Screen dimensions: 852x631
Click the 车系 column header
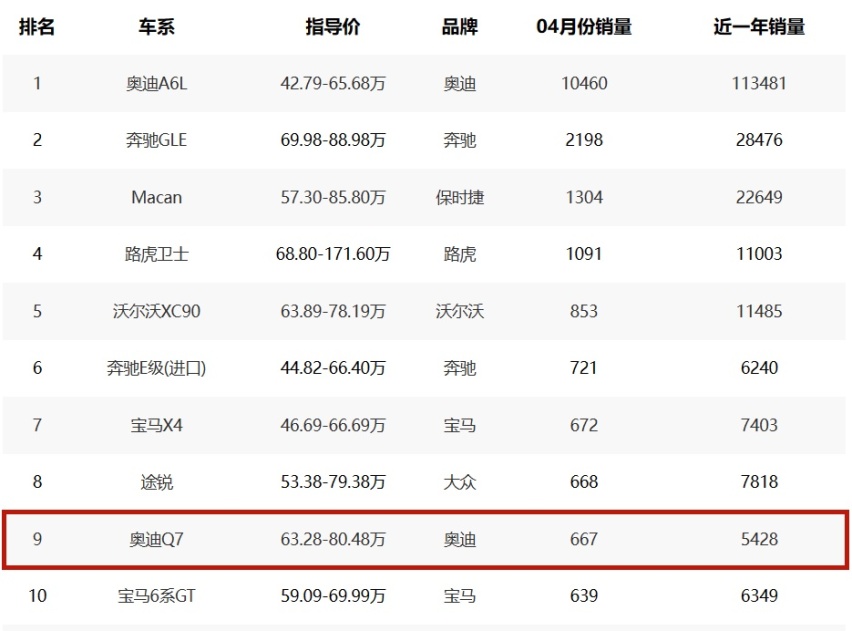(x=156, y=27)
